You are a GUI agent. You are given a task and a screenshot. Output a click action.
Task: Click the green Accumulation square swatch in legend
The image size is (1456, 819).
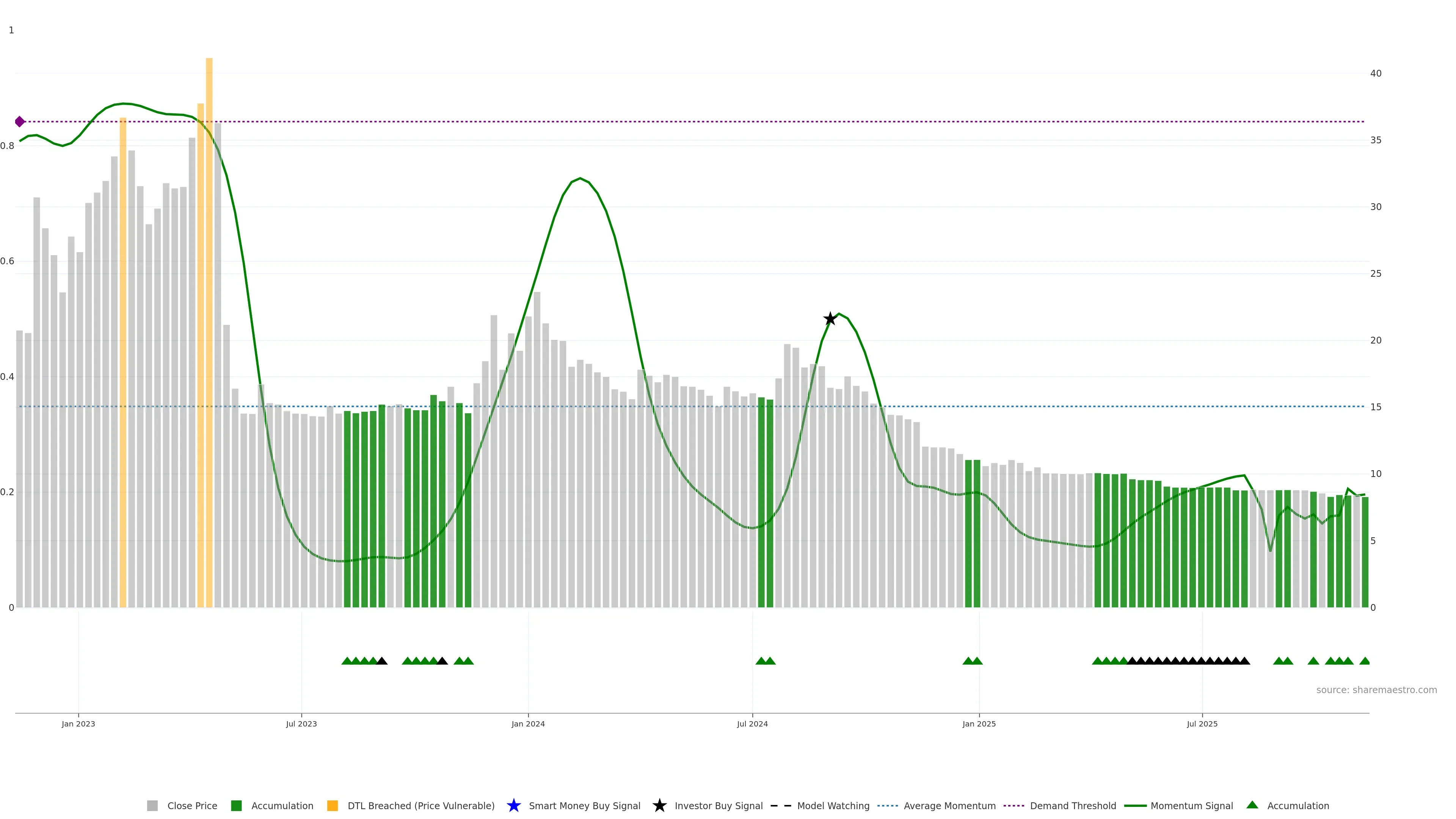[x=236, y=805]
